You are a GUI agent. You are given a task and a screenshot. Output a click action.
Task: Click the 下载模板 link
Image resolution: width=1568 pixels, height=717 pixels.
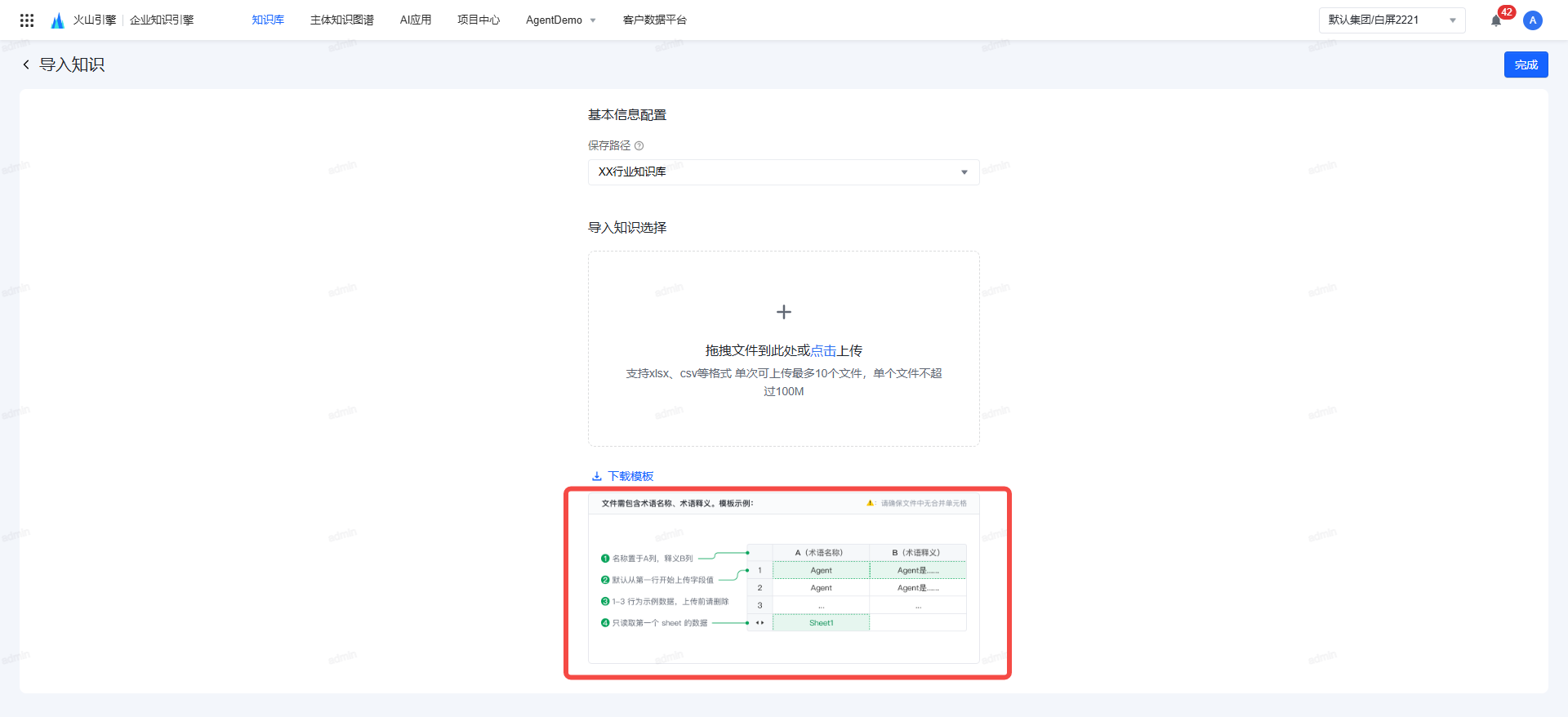630,476
